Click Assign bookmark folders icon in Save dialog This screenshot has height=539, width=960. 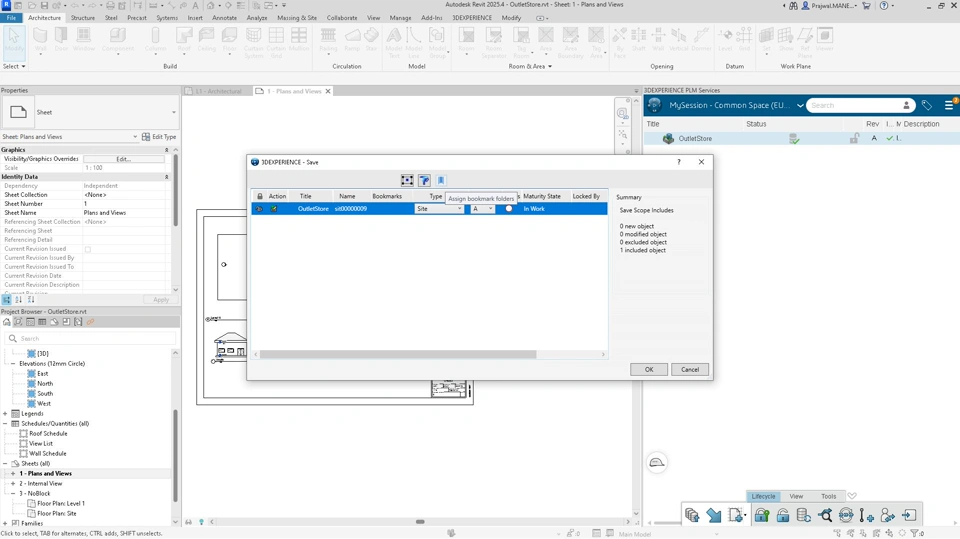tap(441, 180)
